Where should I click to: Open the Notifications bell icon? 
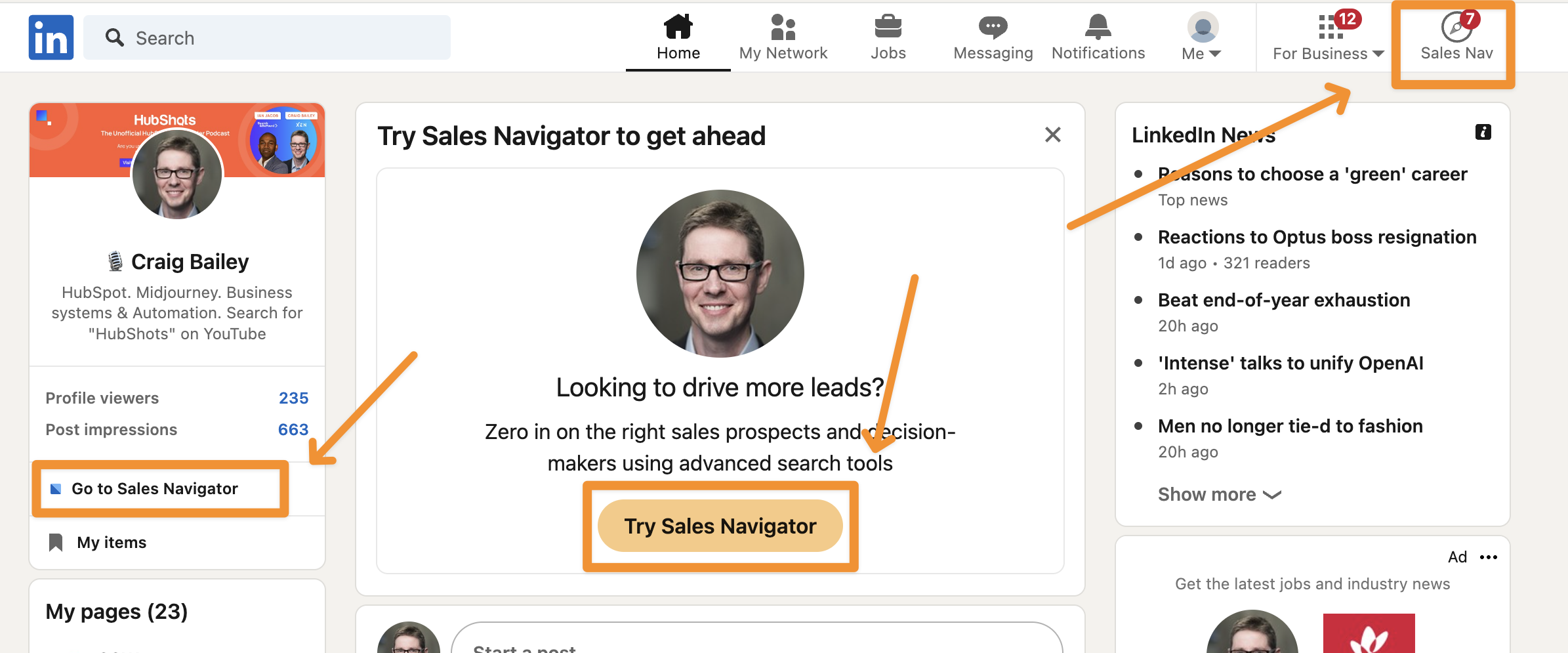point(1098,28)
